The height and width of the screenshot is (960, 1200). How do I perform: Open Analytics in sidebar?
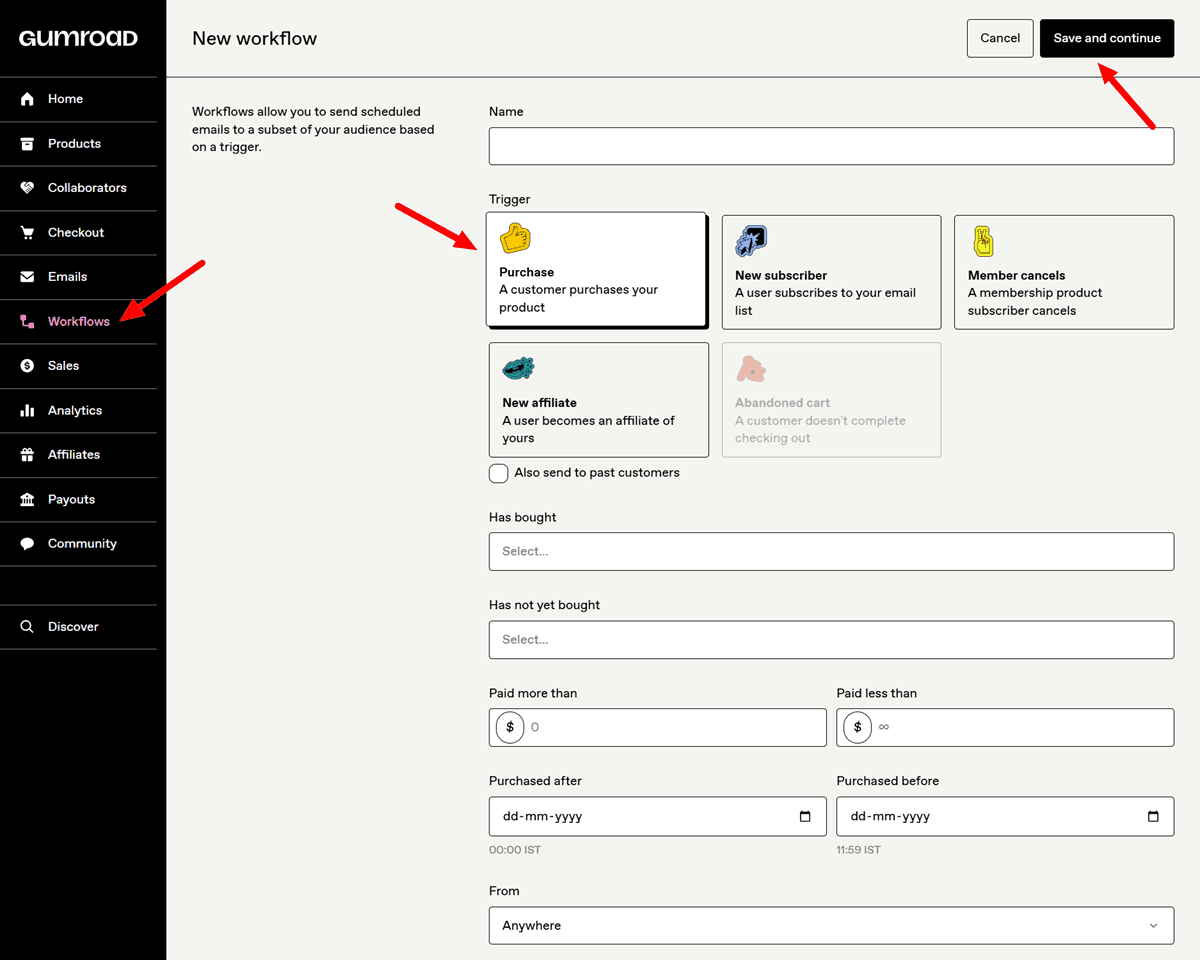point(78,410)
